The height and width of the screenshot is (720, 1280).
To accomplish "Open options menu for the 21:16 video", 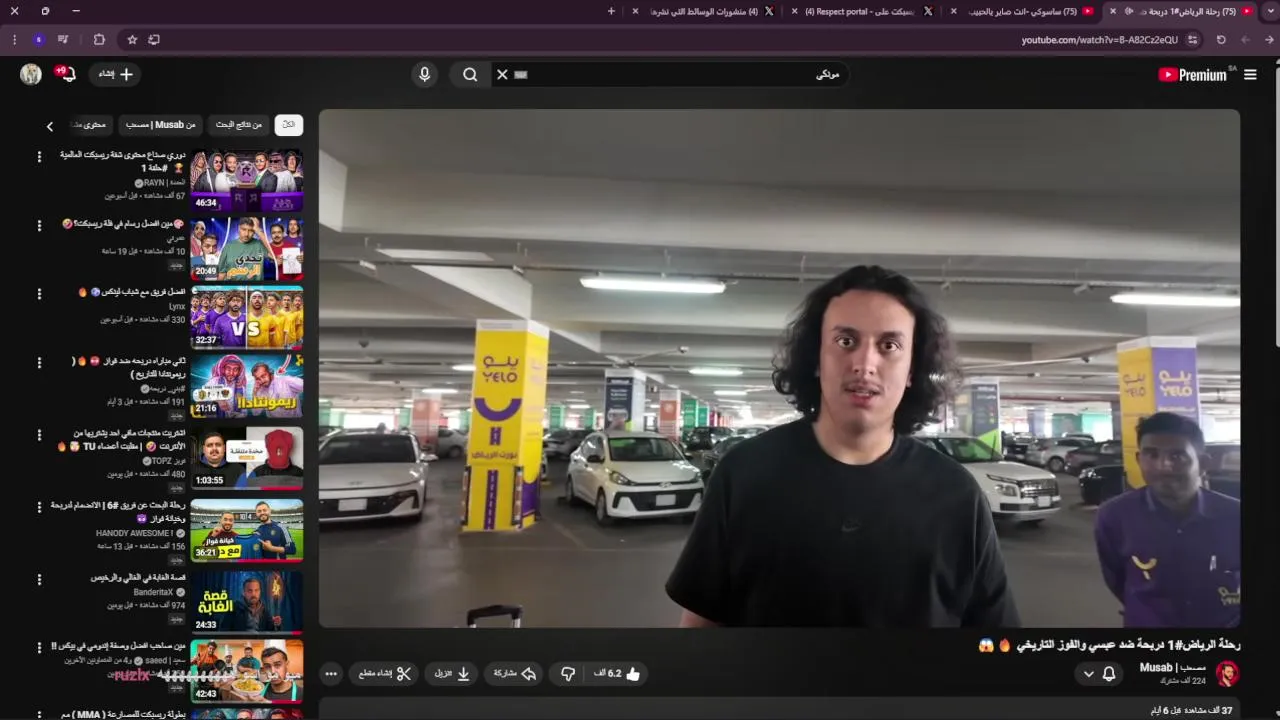I will [39, 363].
